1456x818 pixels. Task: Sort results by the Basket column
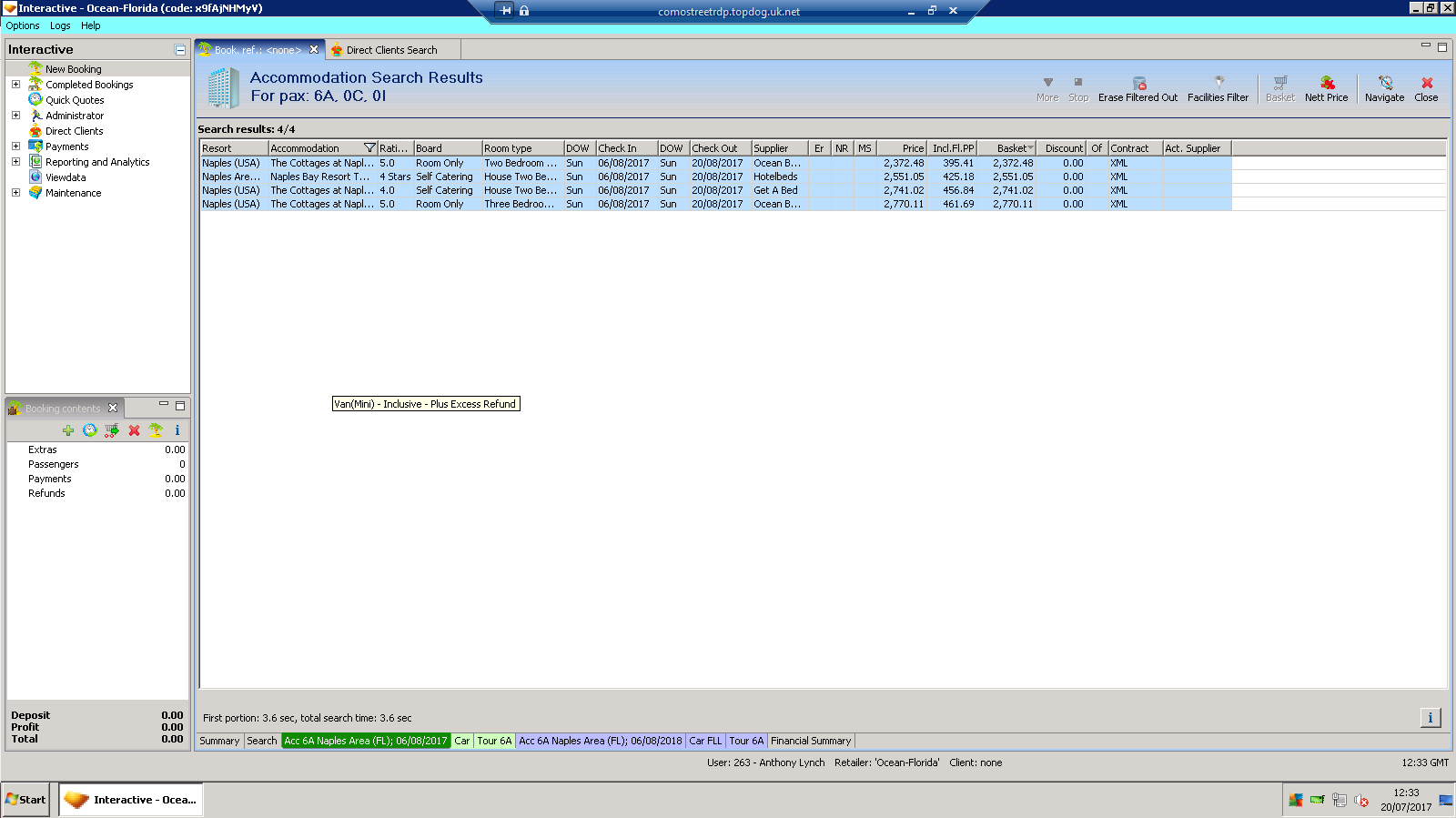[x=1008, y=148]
